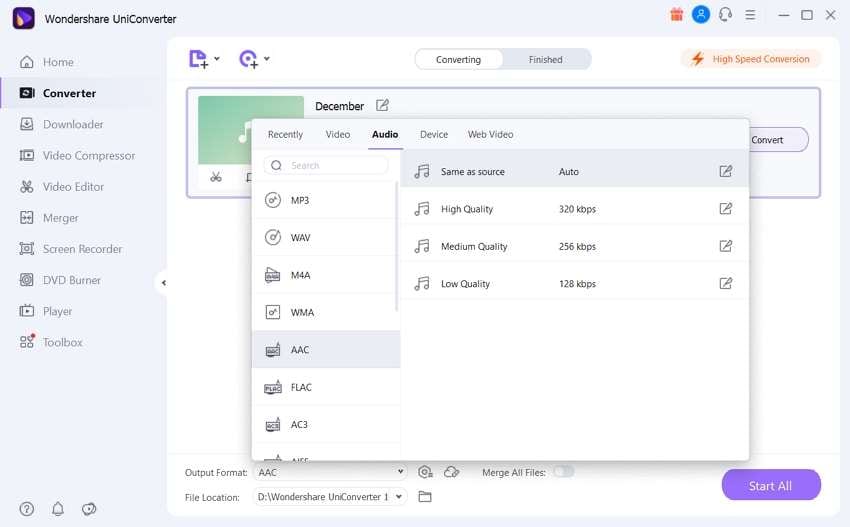Click the format Search field
Screen dimensions: 850x527
click(x=326, y=165)
